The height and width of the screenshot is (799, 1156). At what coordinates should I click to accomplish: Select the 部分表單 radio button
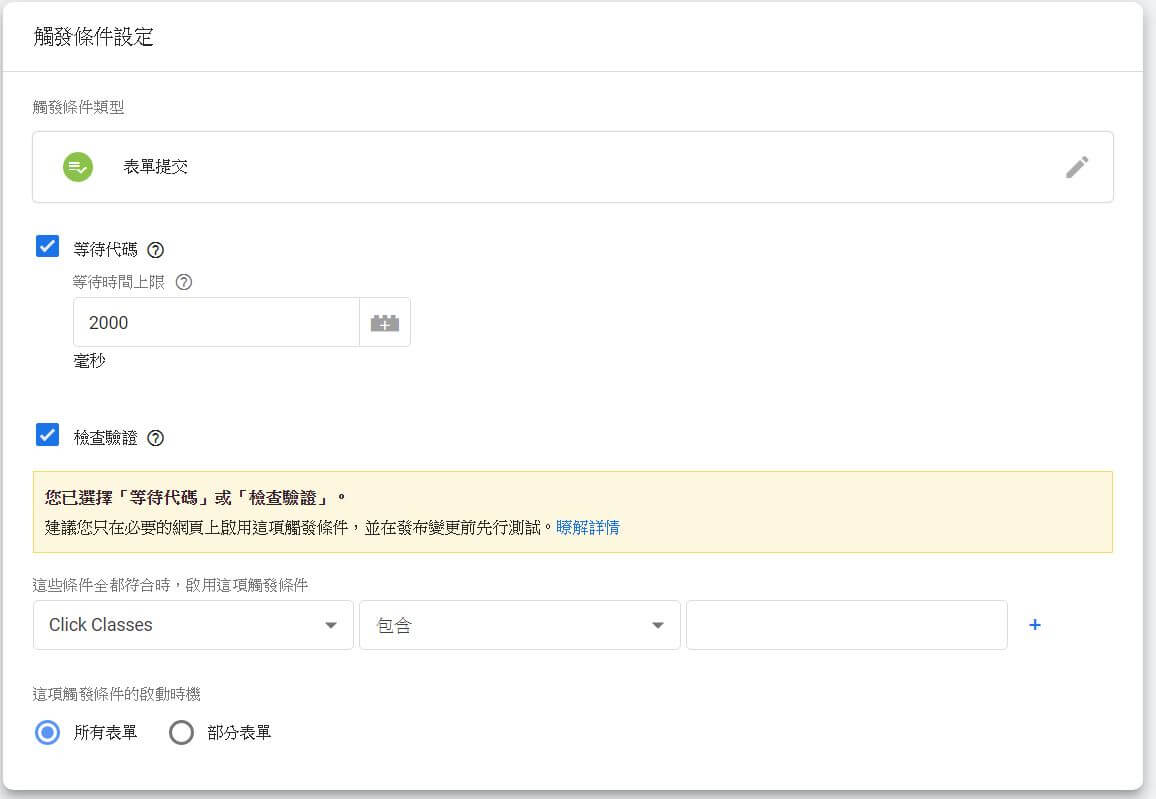click(181, 733)
